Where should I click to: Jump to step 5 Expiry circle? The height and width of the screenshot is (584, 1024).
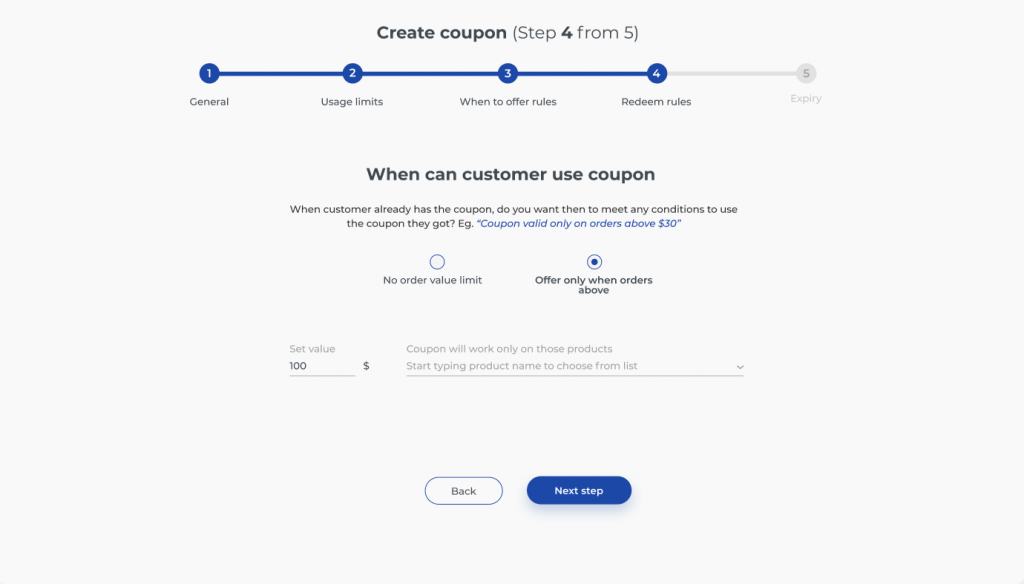[x=806, y=73]
